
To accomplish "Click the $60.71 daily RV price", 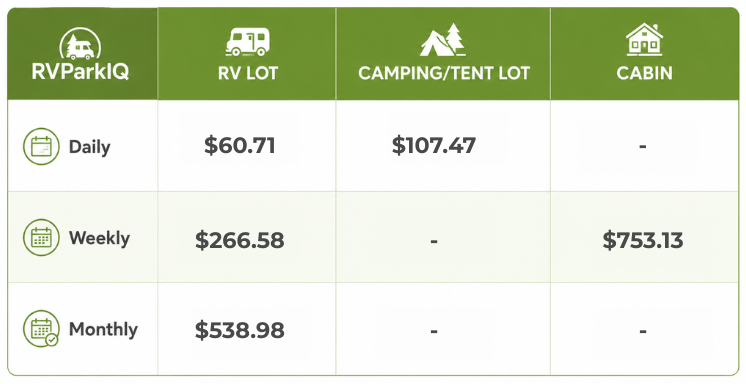I will (240, 145).
